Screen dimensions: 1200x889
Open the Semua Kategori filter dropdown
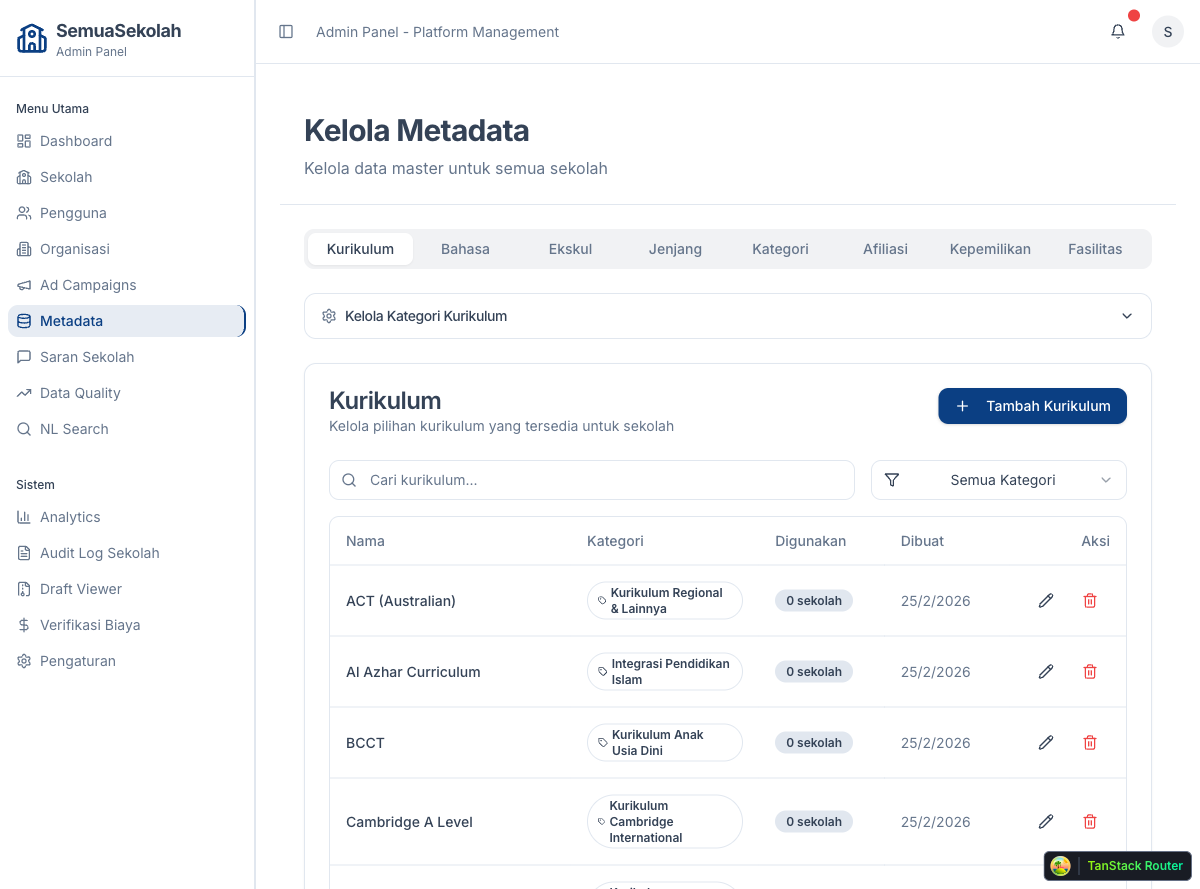[998, 480]
